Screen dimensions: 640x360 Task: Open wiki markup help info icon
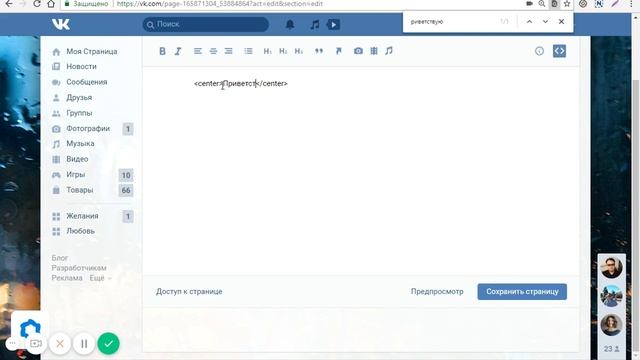coord(539,51)
